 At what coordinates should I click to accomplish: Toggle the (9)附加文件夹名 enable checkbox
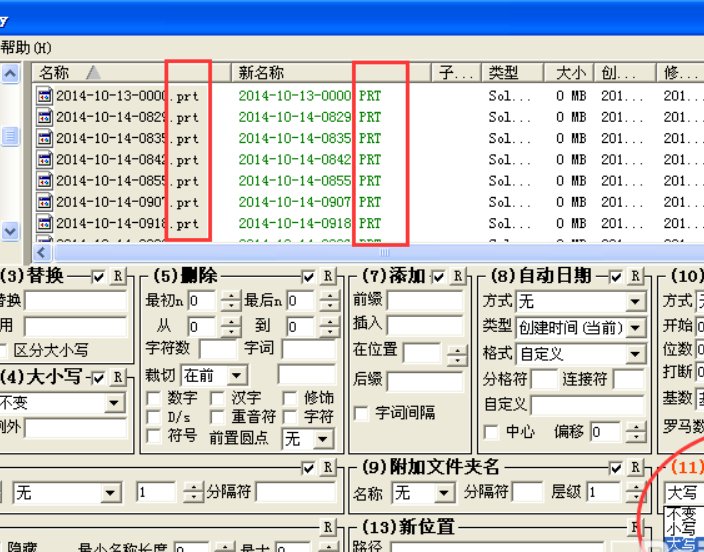(x=616, y=469)
